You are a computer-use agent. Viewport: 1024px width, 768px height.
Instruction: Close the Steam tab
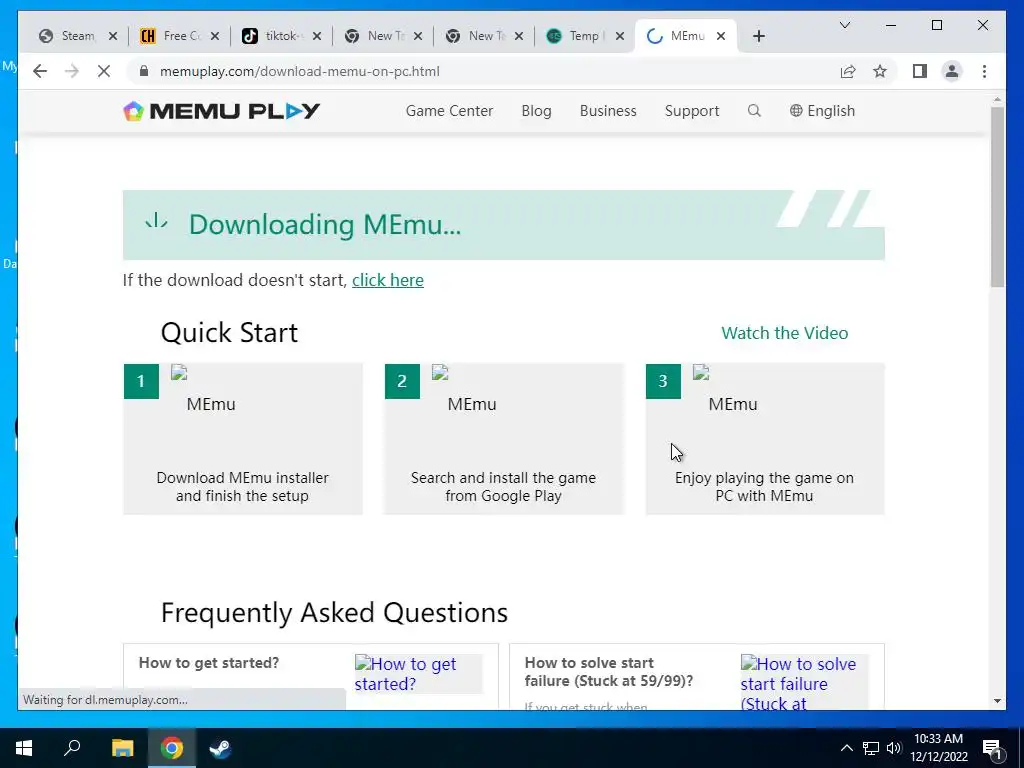[113, 36]
